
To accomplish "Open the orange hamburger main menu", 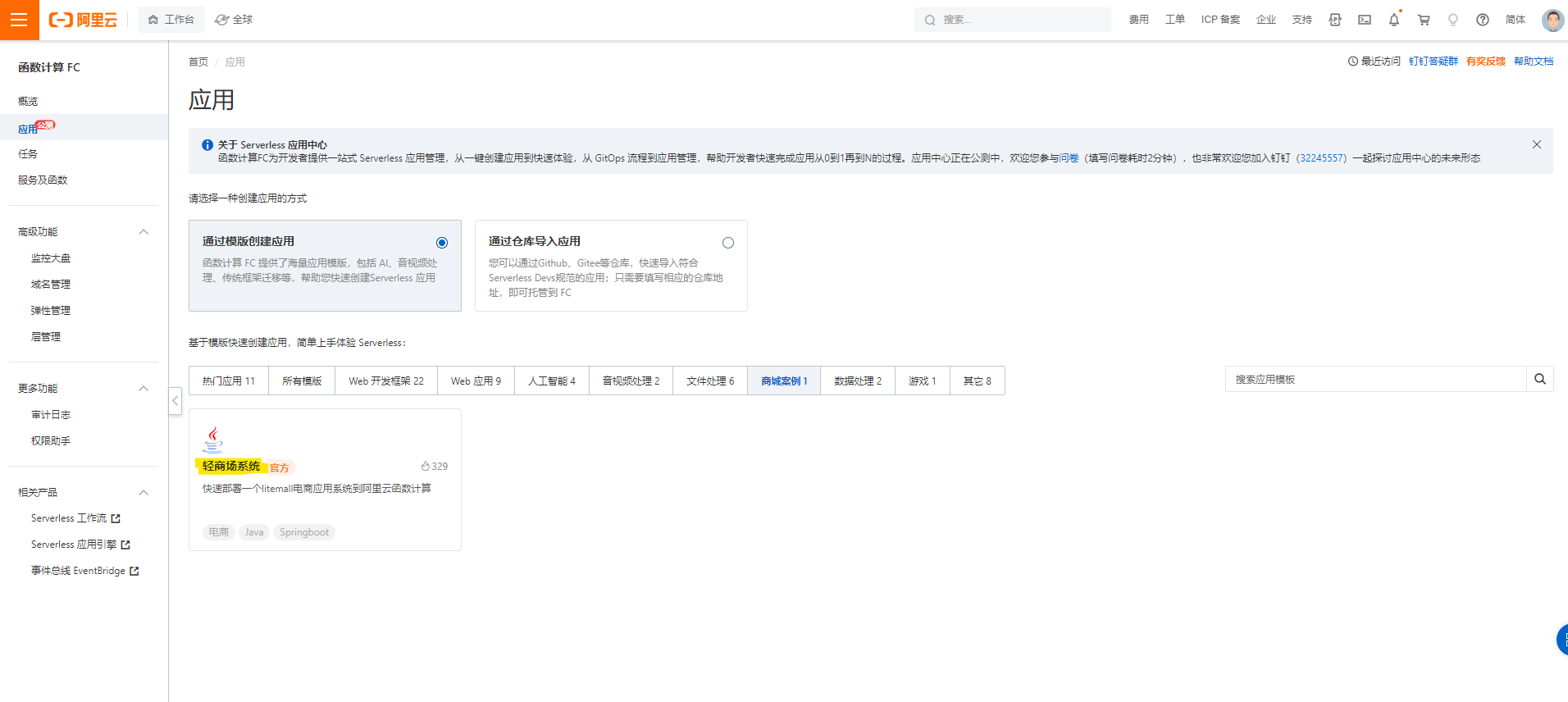I will (19, 20).
